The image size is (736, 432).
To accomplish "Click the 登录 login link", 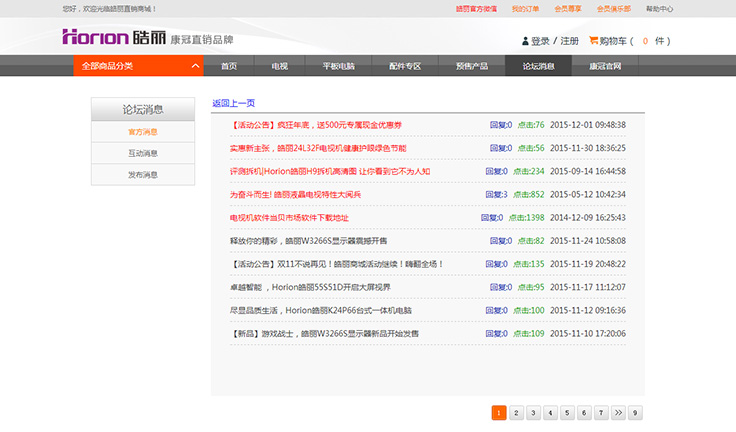I will coord(540,41).
